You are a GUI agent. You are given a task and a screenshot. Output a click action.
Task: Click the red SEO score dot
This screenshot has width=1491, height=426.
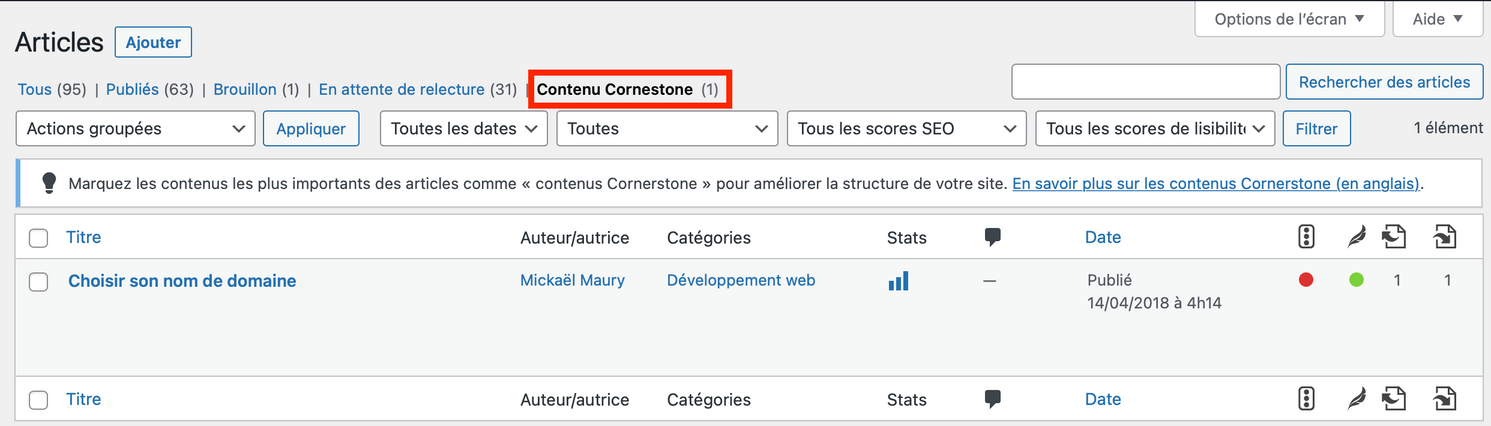click(1305, 281)
